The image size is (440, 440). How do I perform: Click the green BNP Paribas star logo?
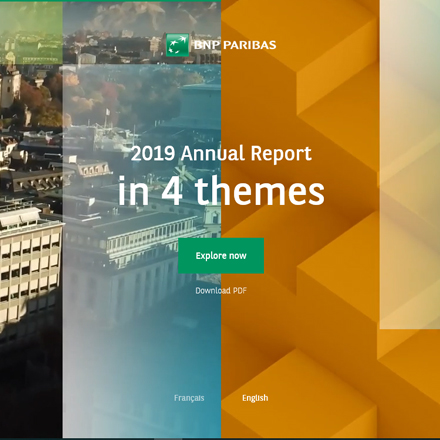177,45
